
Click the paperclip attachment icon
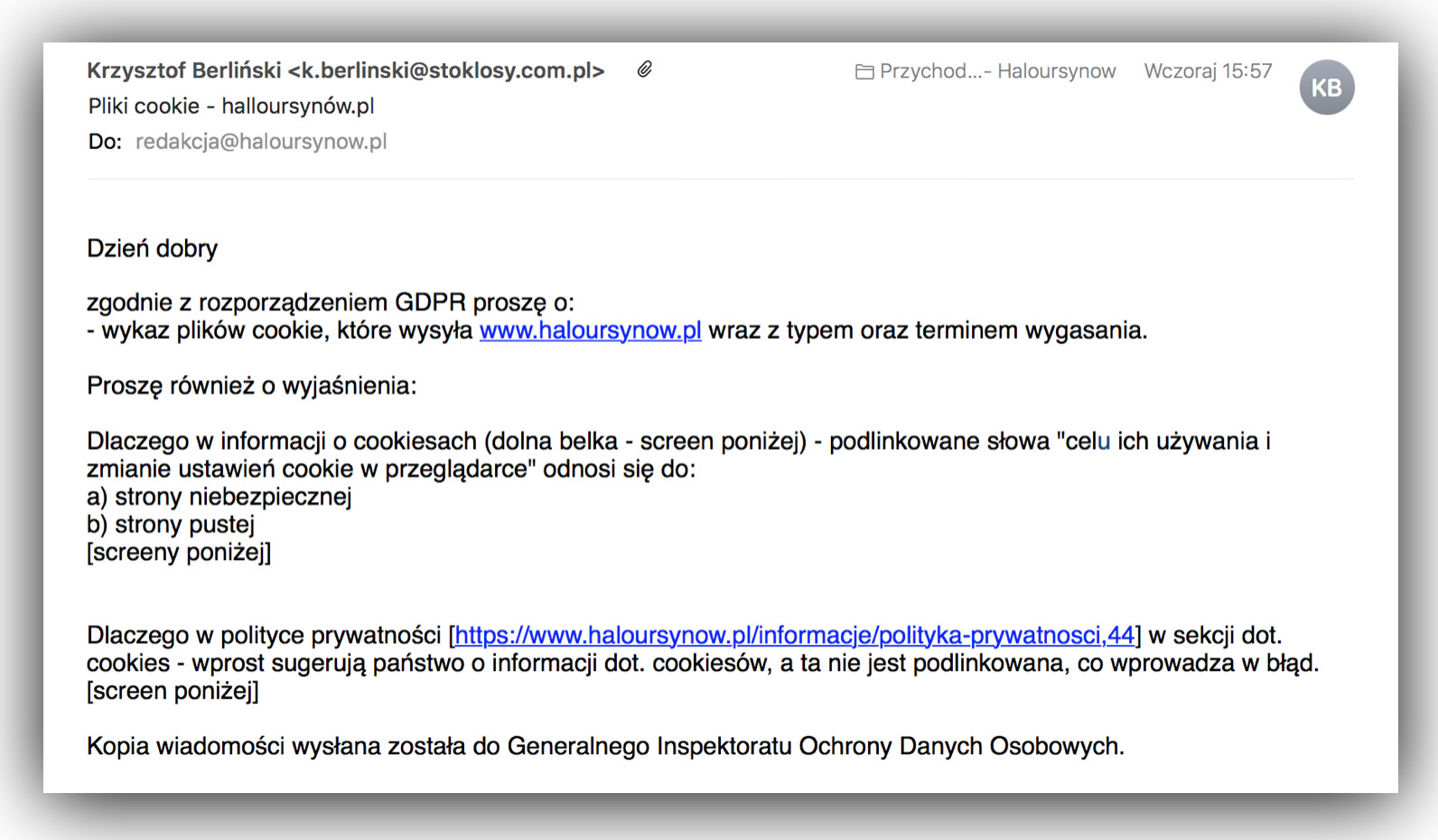[644, 70]
